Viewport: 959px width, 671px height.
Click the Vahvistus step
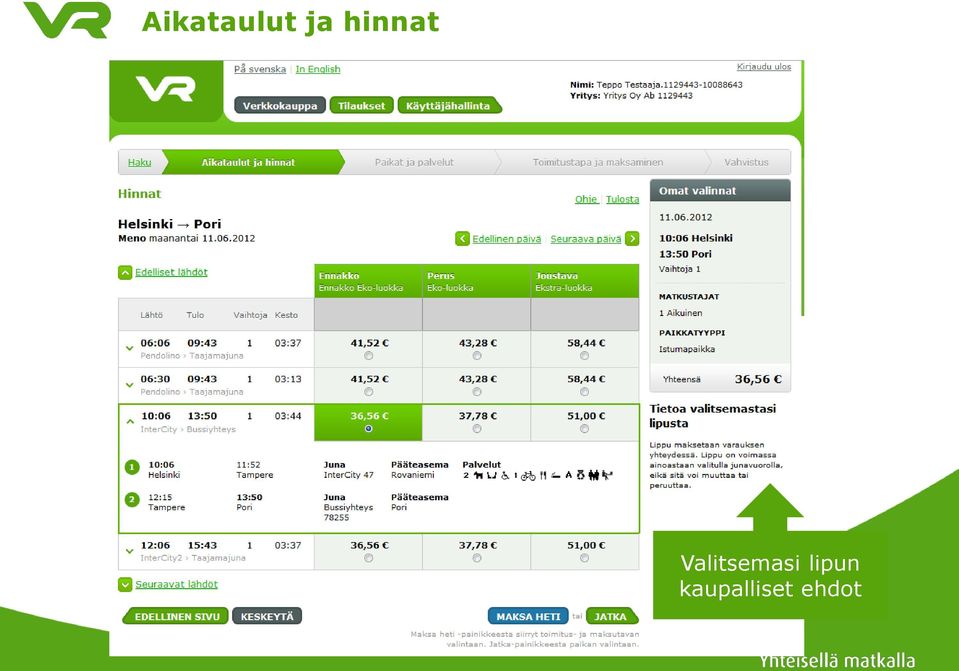click(746, 162)
